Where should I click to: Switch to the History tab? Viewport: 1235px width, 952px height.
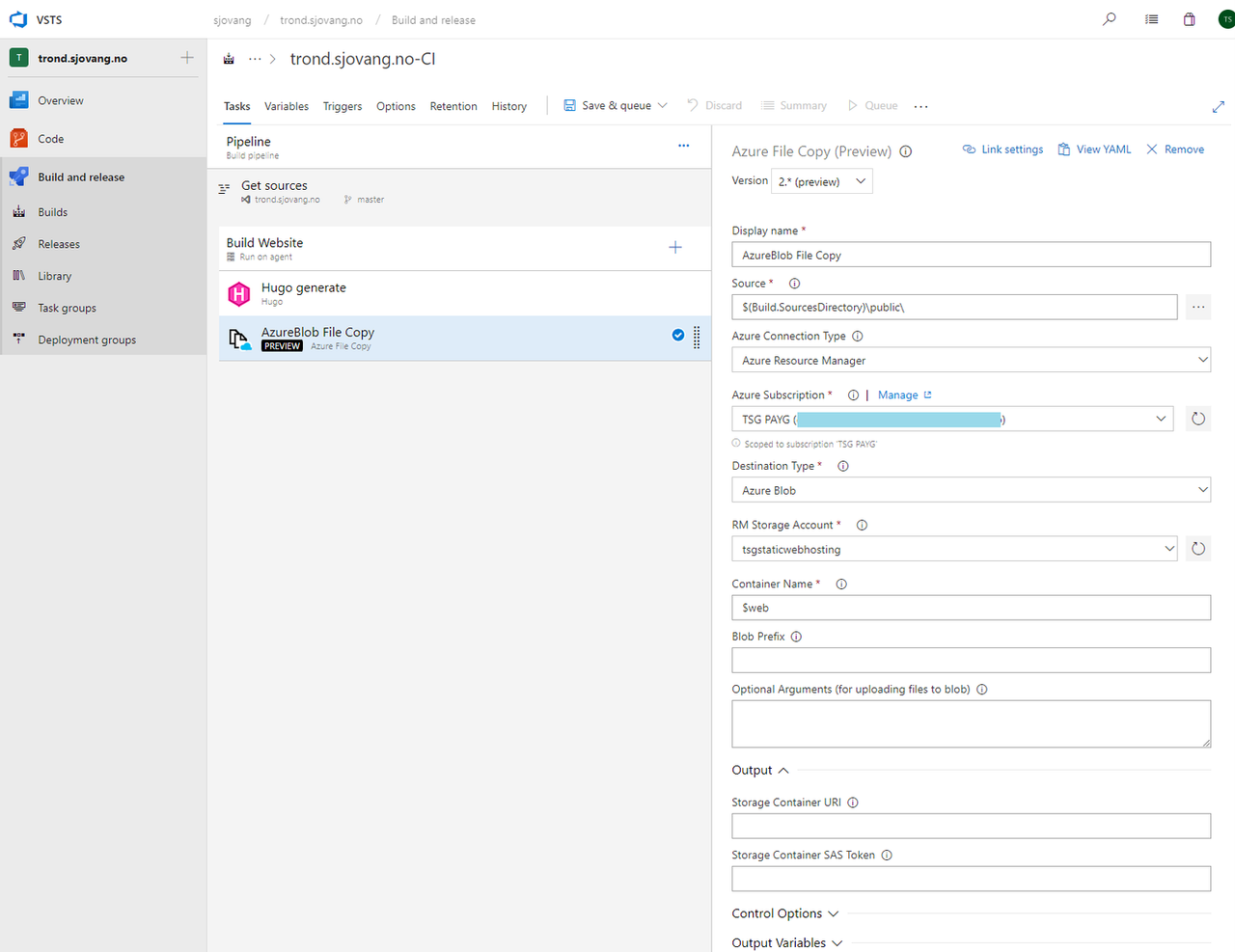(508, 106)
